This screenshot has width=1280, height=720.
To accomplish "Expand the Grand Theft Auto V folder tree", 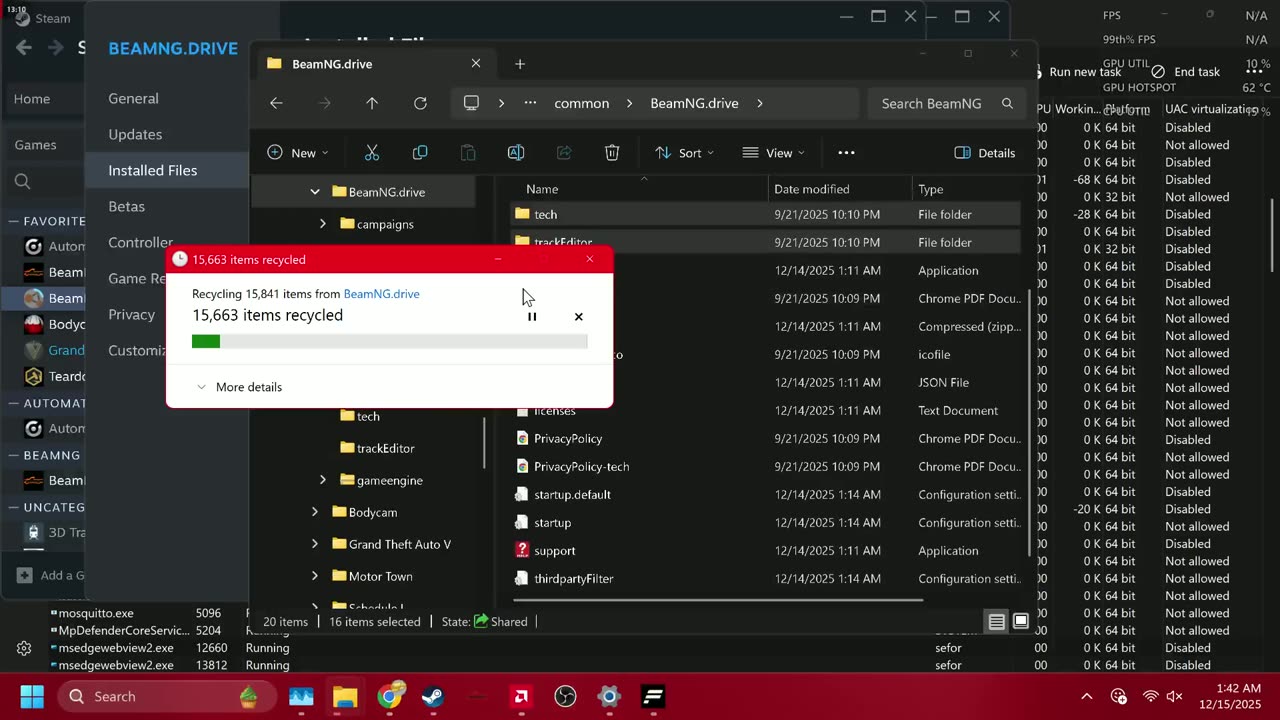I will pyautogui.click(x=315, y=544).
